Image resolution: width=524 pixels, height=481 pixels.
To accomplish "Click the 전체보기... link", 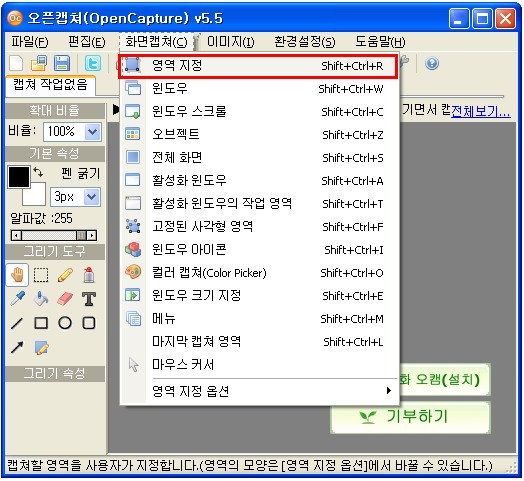I will [x=481, y=111].
